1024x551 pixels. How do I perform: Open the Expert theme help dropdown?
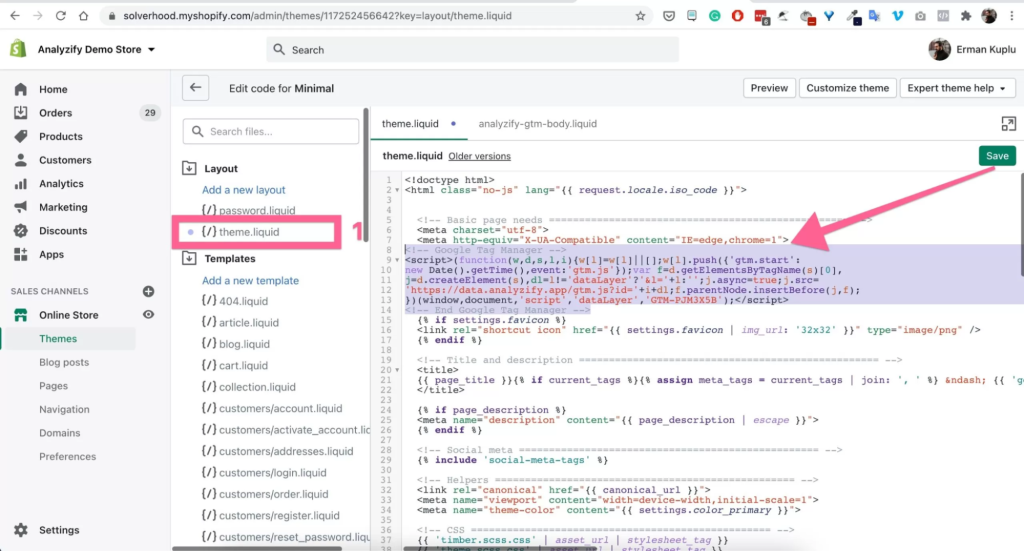click(x=957, y=88)
